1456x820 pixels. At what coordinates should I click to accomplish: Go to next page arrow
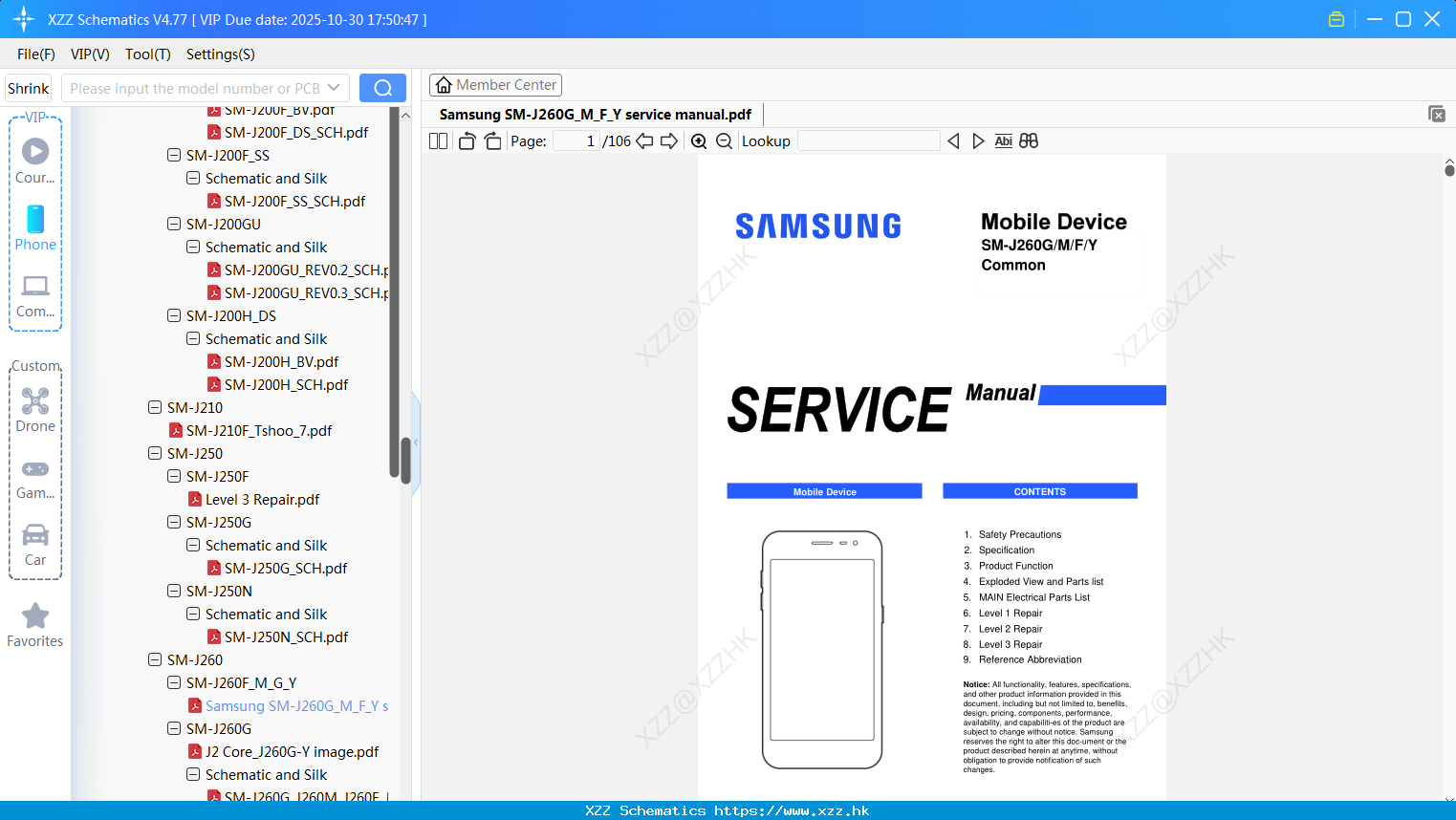[669, 141]
